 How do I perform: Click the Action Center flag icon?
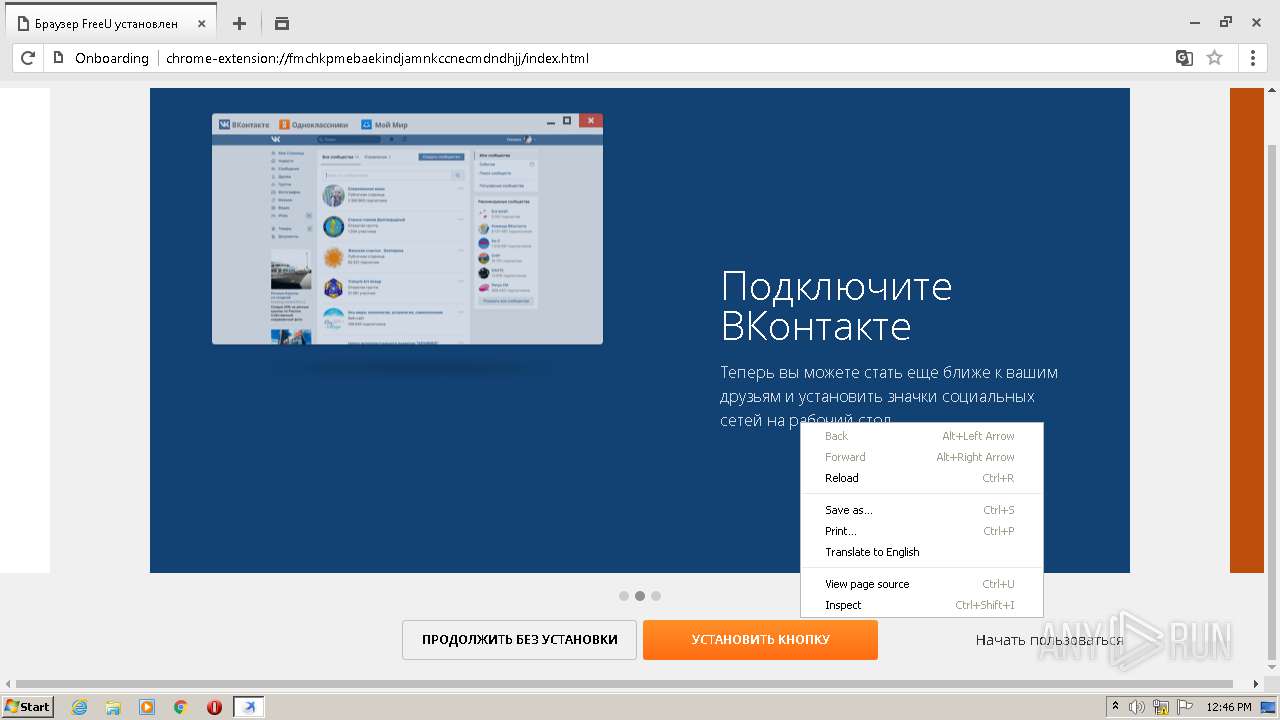[x=1185, y=707]
